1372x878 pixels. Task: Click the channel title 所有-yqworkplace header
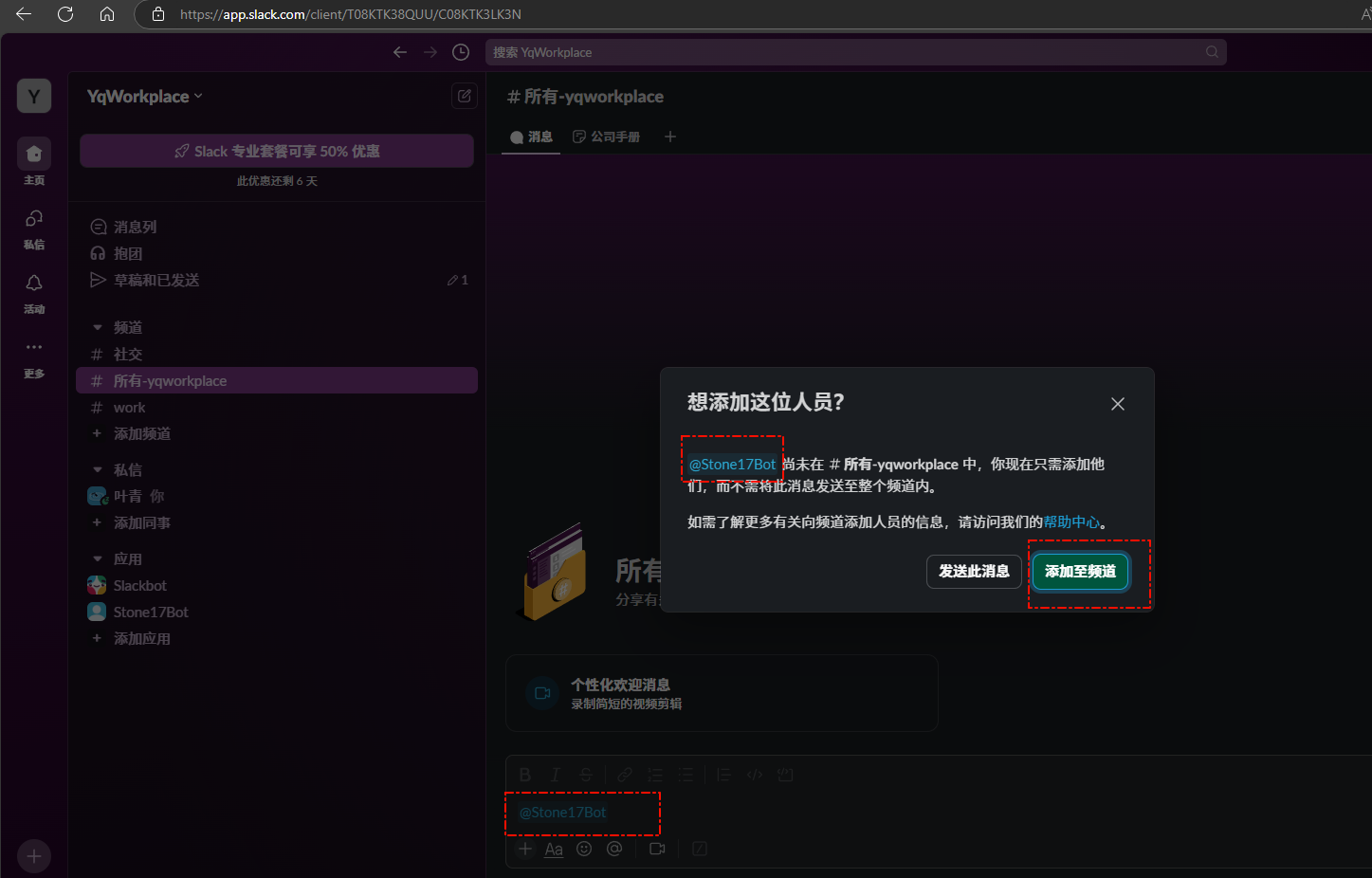click(x=585, y=97)
